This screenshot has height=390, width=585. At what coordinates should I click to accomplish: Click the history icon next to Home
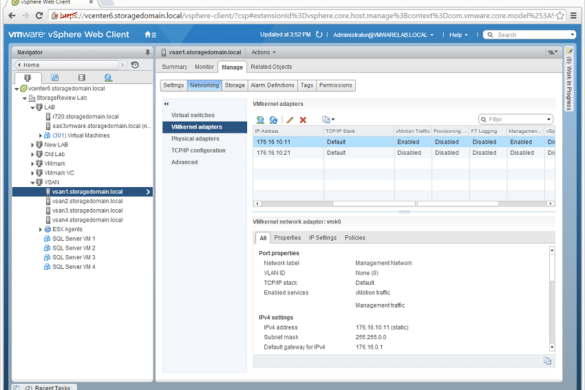(135, 65)
